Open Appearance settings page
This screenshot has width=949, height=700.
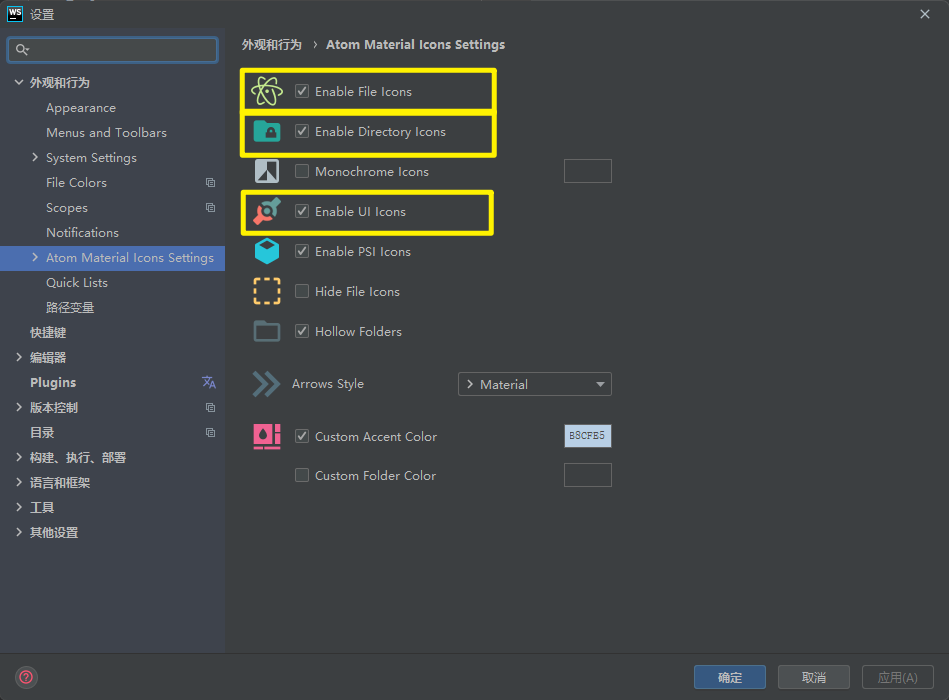[81, 108]
